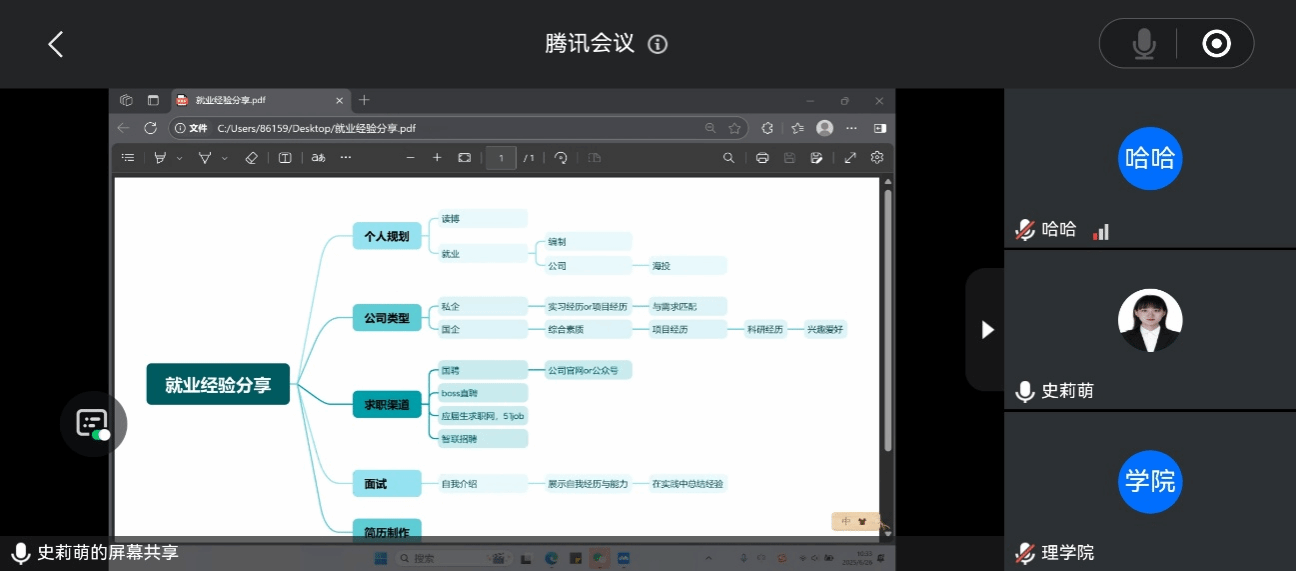Click the PDF zoom in plus button
The height and width of the screenshot is (571, 1296).
coord(437,158)
